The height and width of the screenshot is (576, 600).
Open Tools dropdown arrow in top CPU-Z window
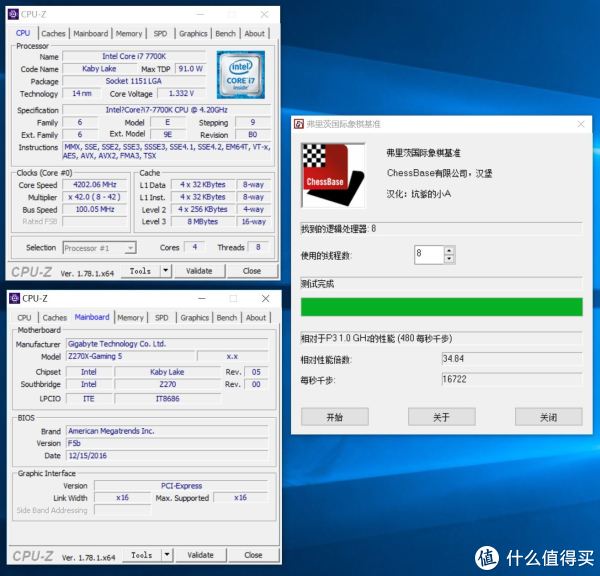click(166, 271)
